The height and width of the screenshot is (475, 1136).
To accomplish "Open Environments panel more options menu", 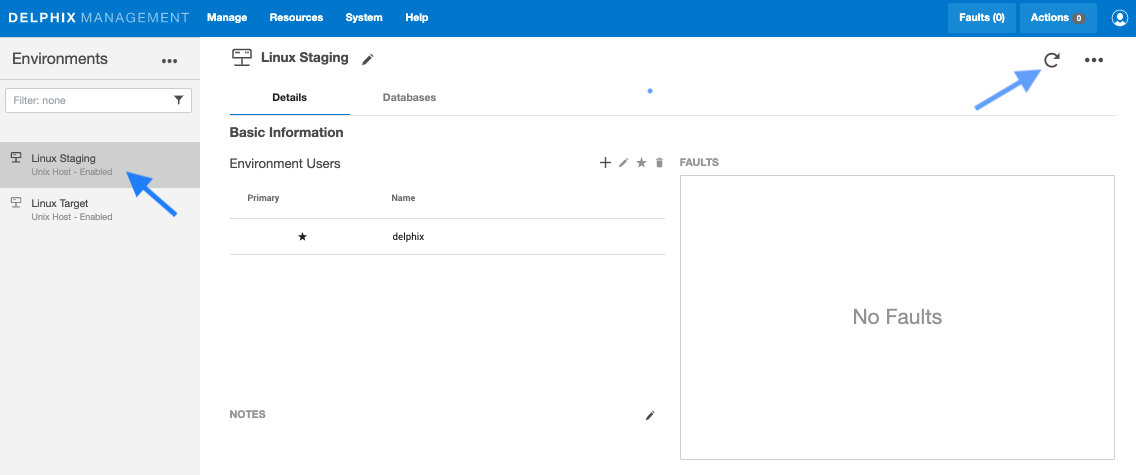I will (169, 61).
